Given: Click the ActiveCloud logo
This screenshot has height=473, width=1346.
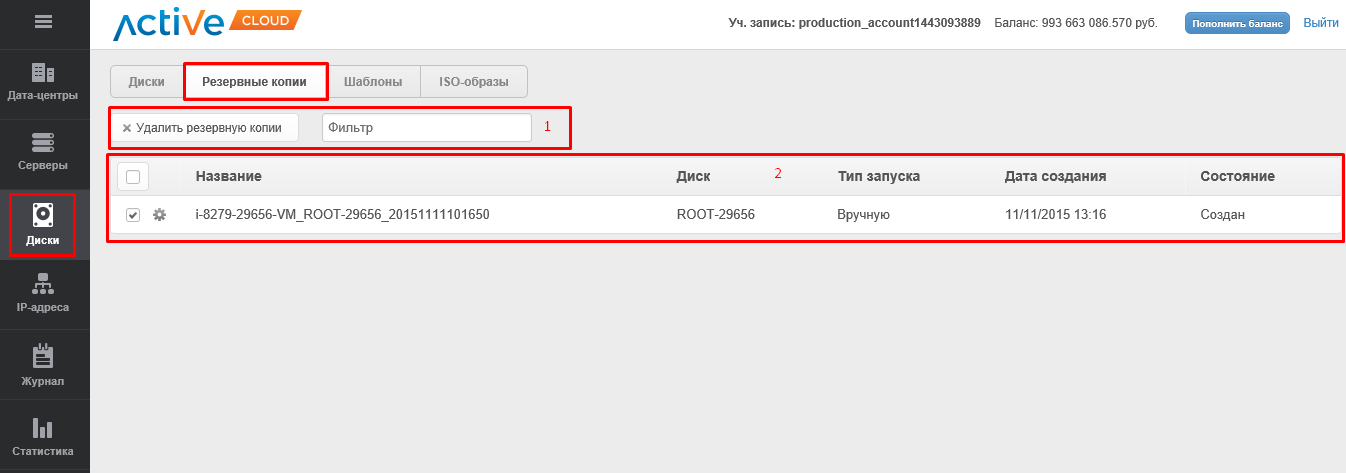Looking at the screenshot, I should [207, 24].
